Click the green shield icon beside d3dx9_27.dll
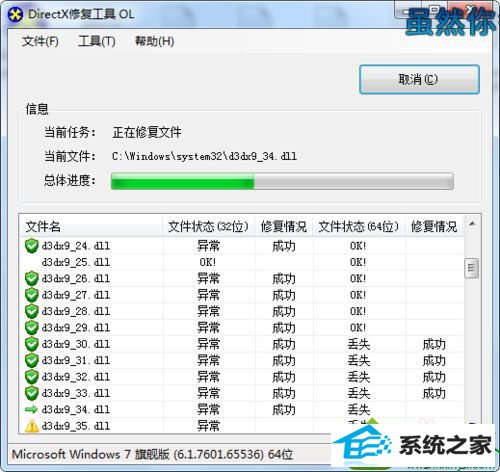The width and height of the screenshot is (500, 472). pos(32,295)
